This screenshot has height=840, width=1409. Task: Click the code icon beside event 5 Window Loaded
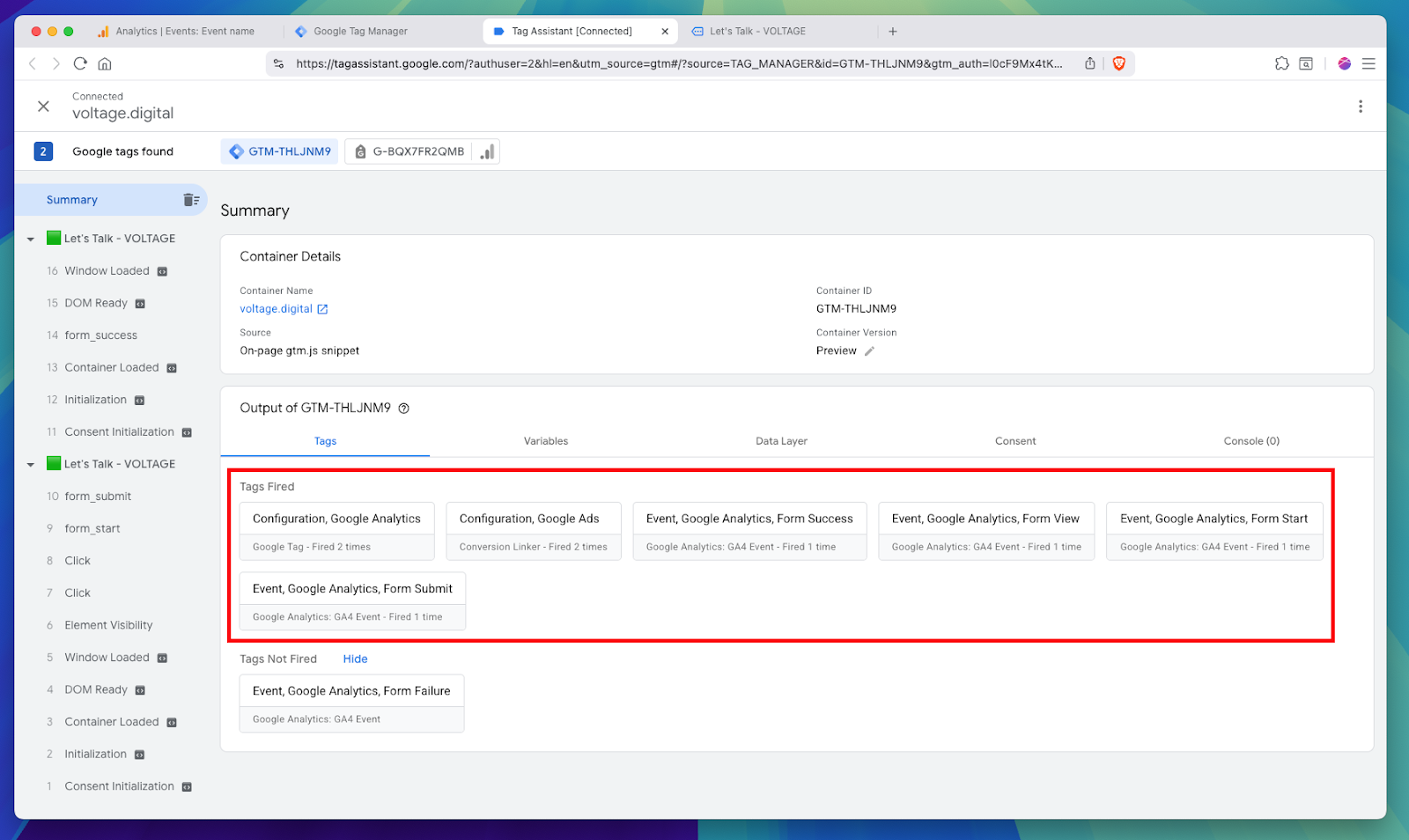(x=162, y=659)
